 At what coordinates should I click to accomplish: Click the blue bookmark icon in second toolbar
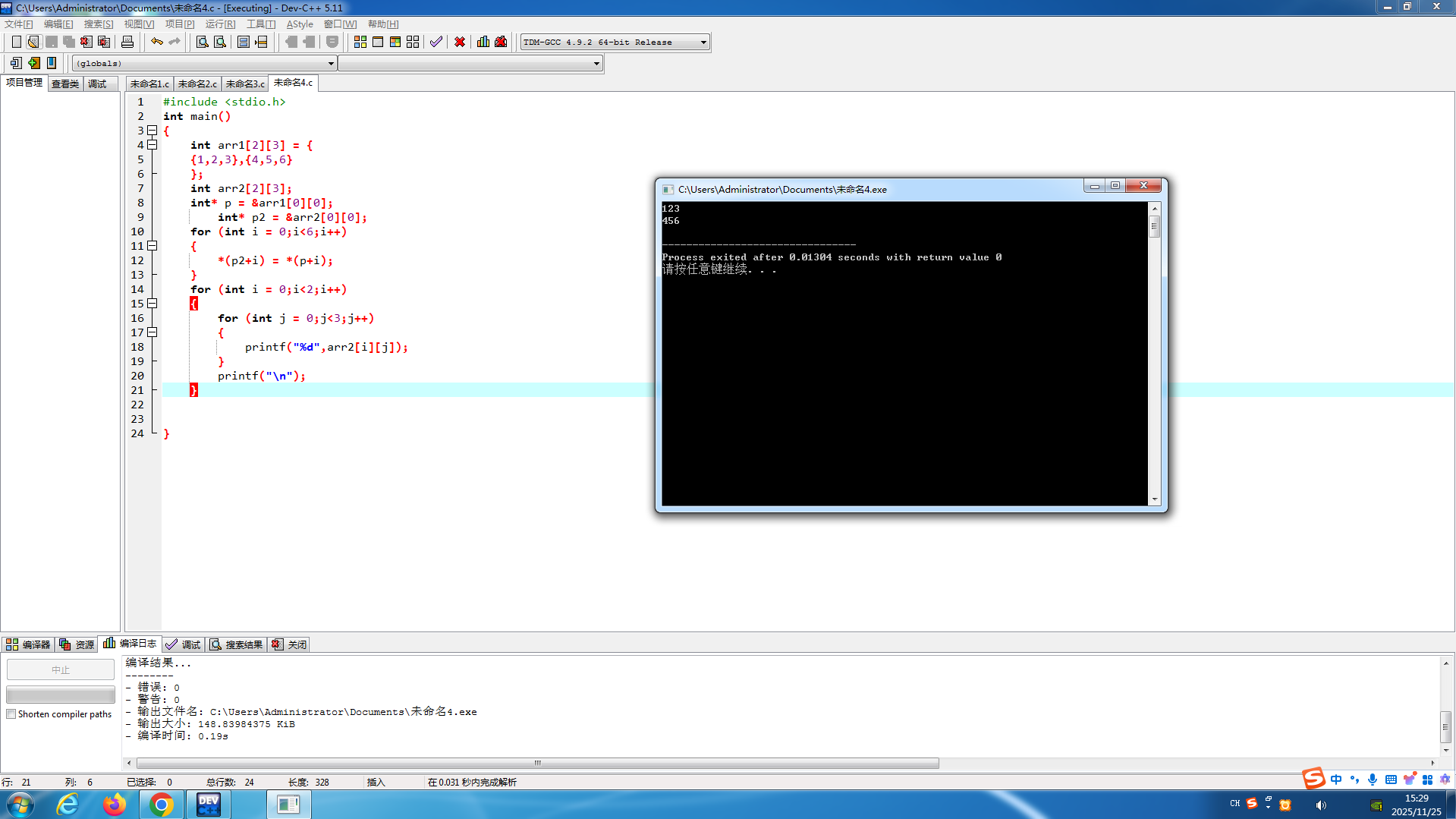pos(52,63)
